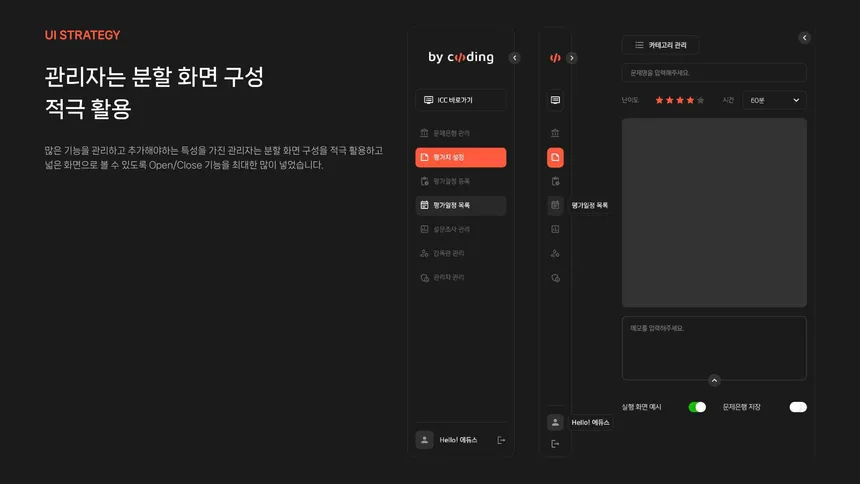Set difficulty to four stars
860x484 pixels.
pyautogui.click(x=691, y=100)
